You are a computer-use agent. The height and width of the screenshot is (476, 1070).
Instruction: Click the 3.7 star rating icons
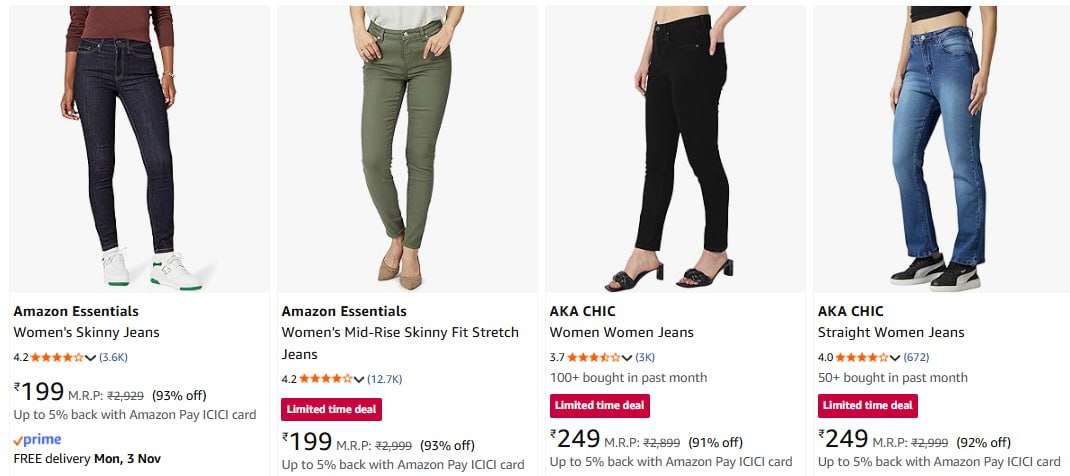tap(594, 357)
